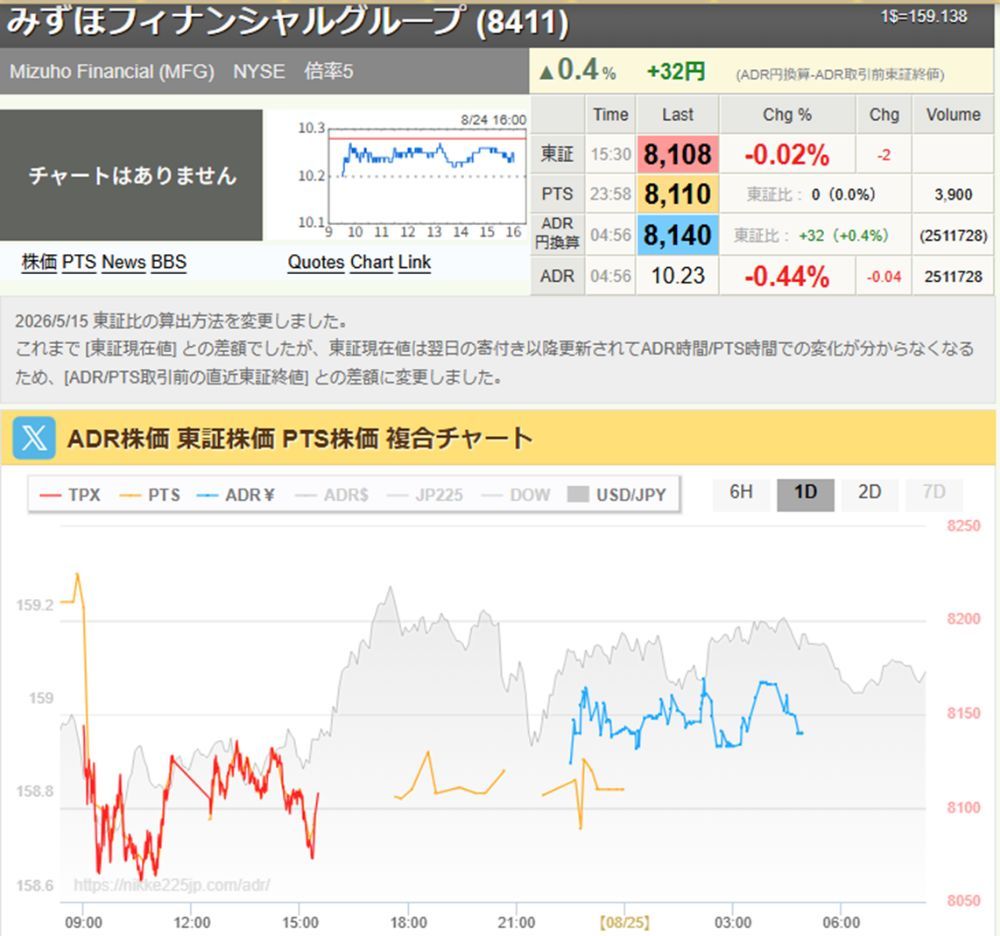Enable the DOW series in chart legend

516,495
